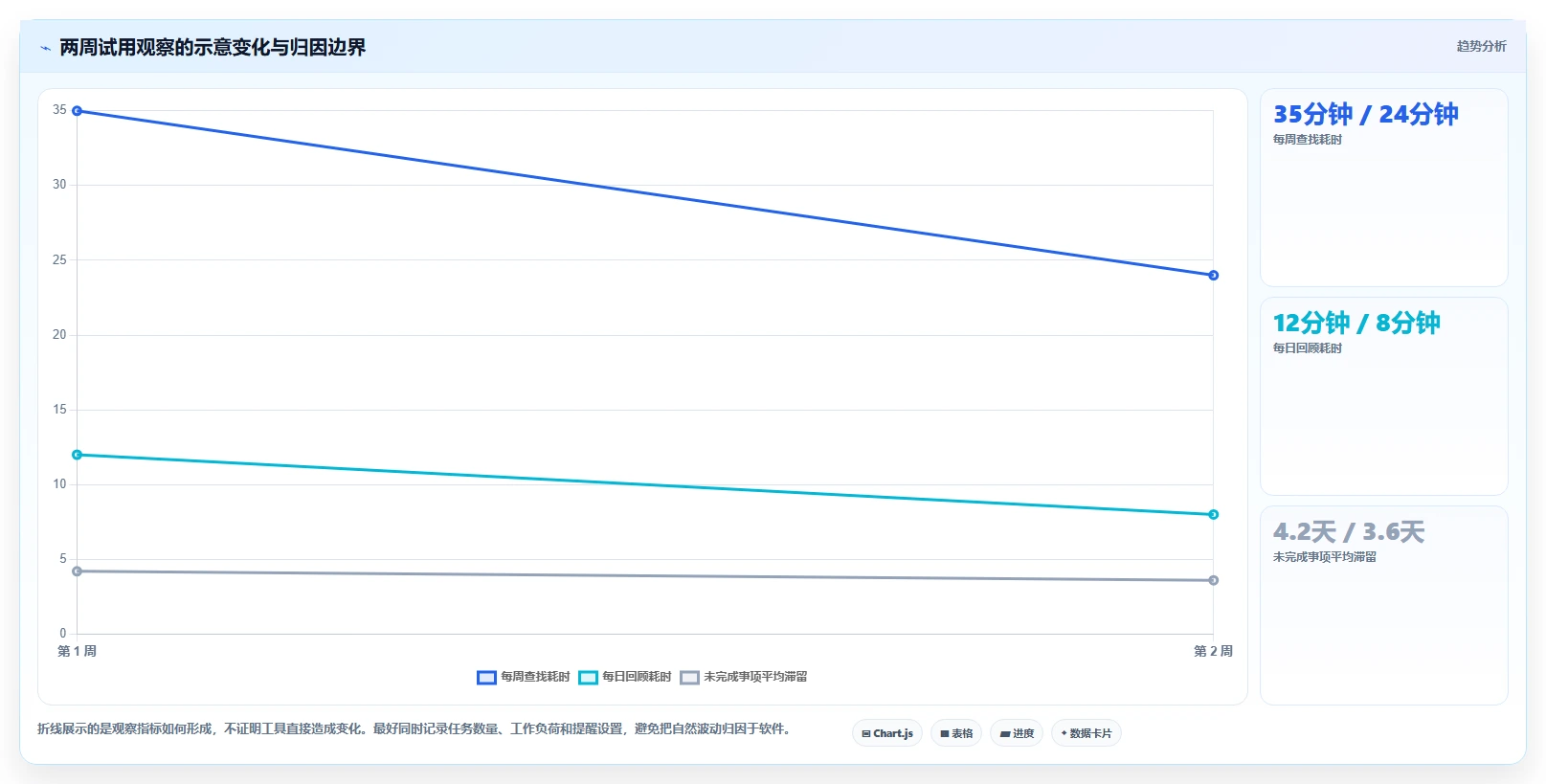The height and width of the screenshot is (784, 1546).
Task: Click the 未完成事项平均滞留 card caption
Action: (x=1325, y=557)
